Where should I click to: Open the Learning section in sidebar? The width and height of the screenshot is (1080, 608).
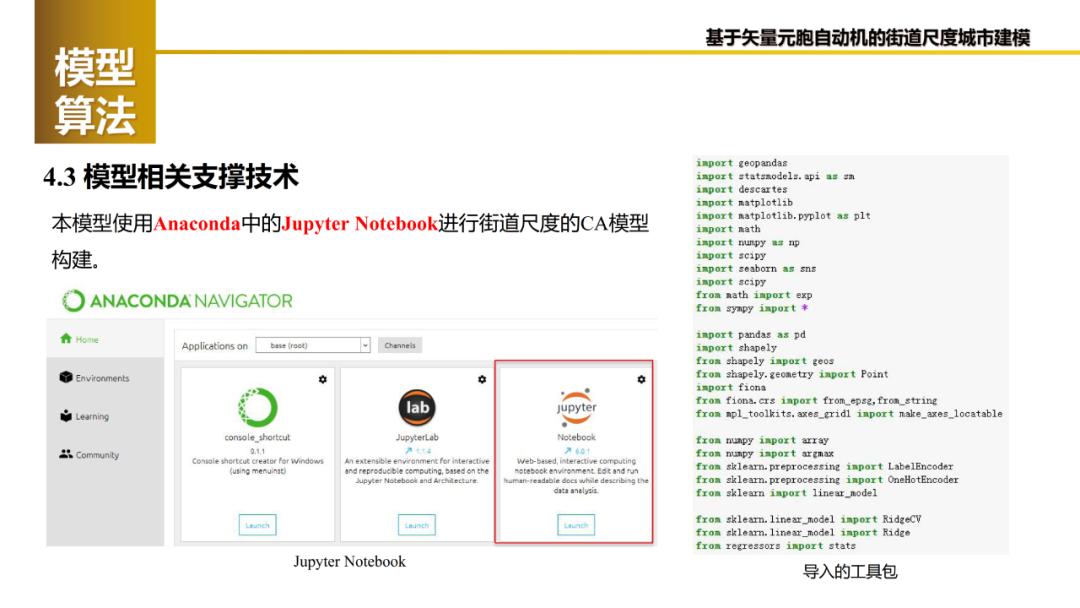[x=85, y=417]
